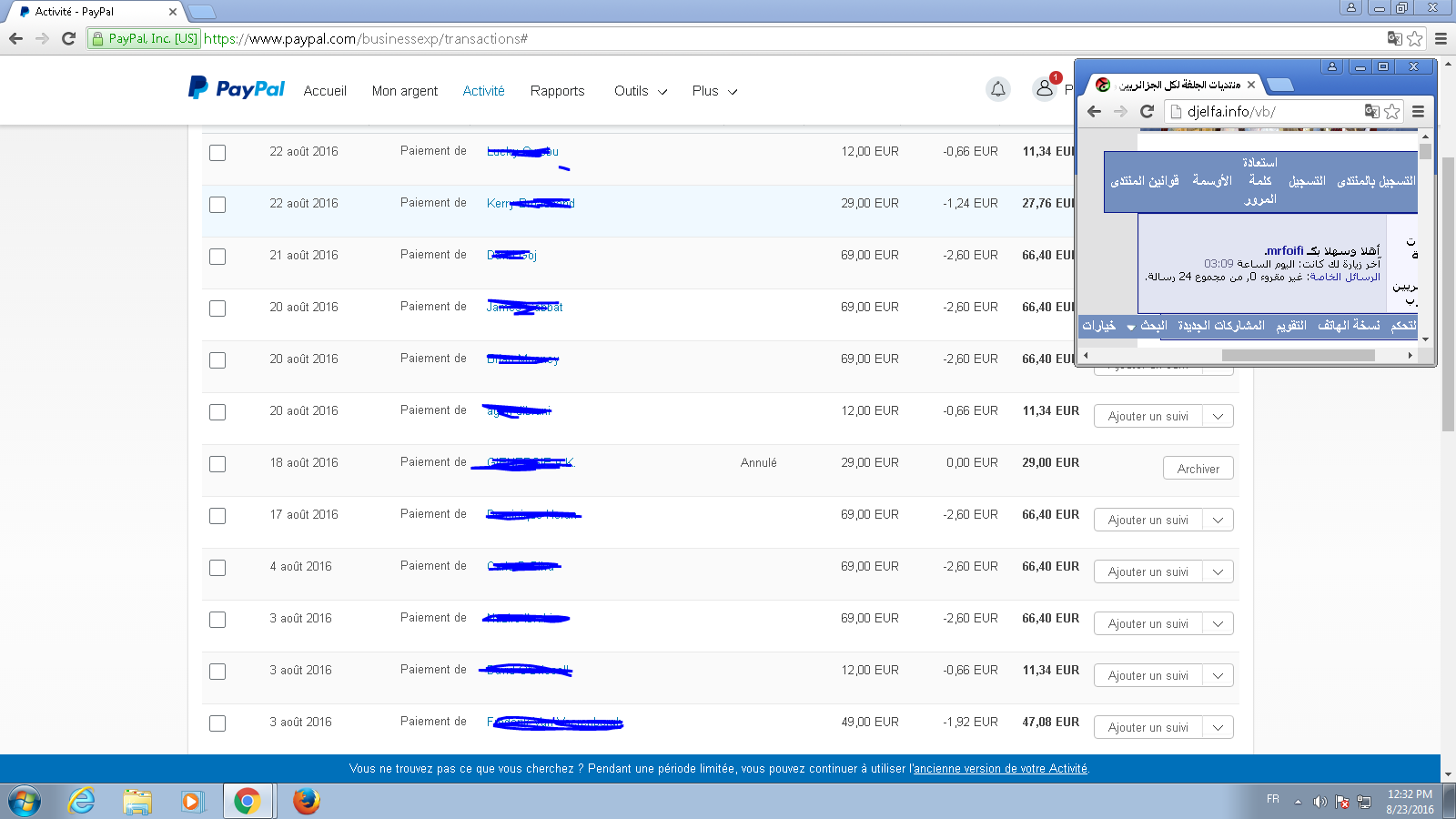
Task: Click the PayPal logo in header
Action: pos(237,88)
